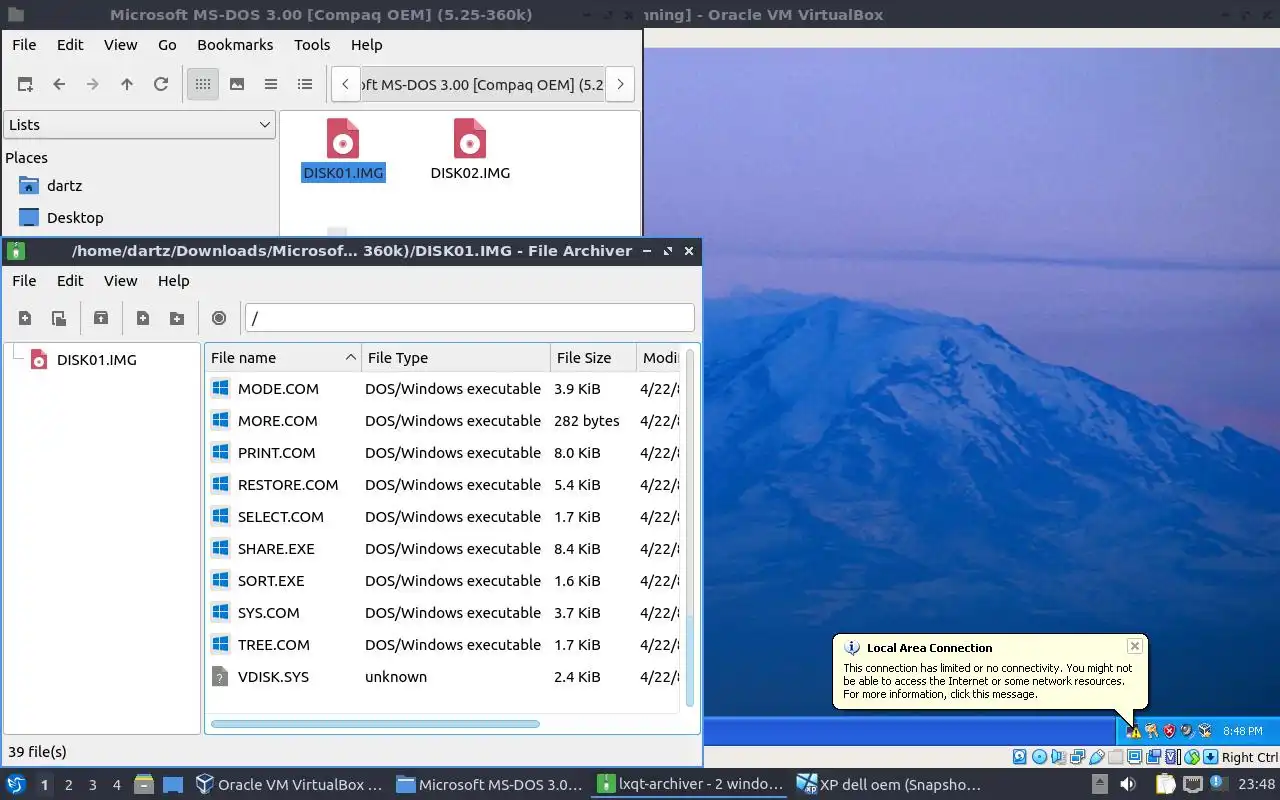This screenshot has height=800, width=1280.
Task: Select the DISK02.IMG file icon
Action: [x=470, y=150]
